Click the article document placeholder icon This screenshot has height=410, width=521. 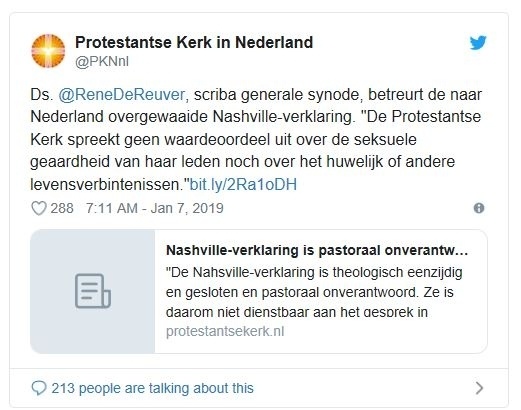click(x=93, y=291)
